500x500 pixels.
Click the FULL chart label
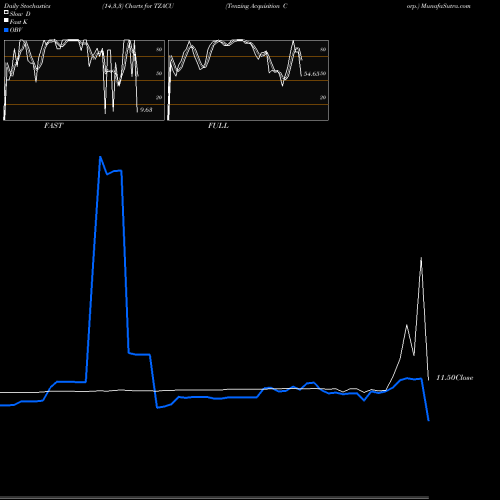click(218, 125)
